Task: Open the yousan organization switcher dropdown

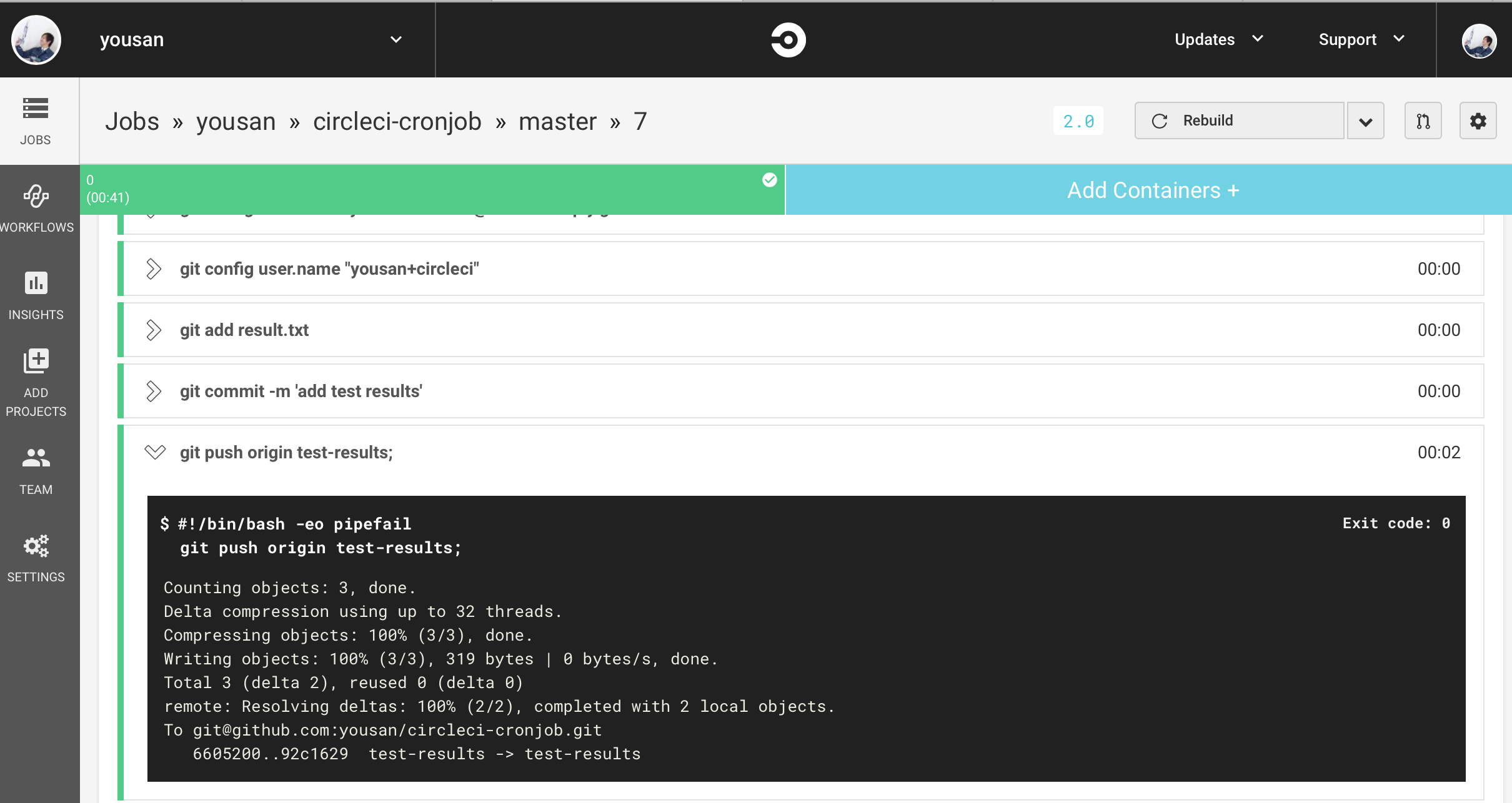Action: point(395,40)
